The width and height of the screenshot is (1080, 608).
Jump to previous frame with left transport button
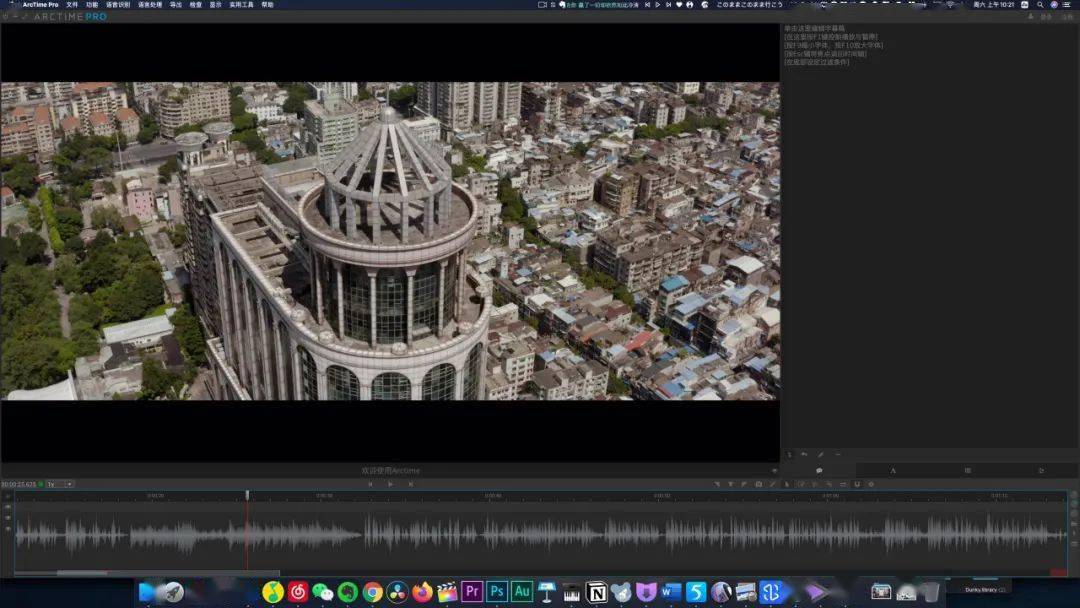tap(371, 484)
